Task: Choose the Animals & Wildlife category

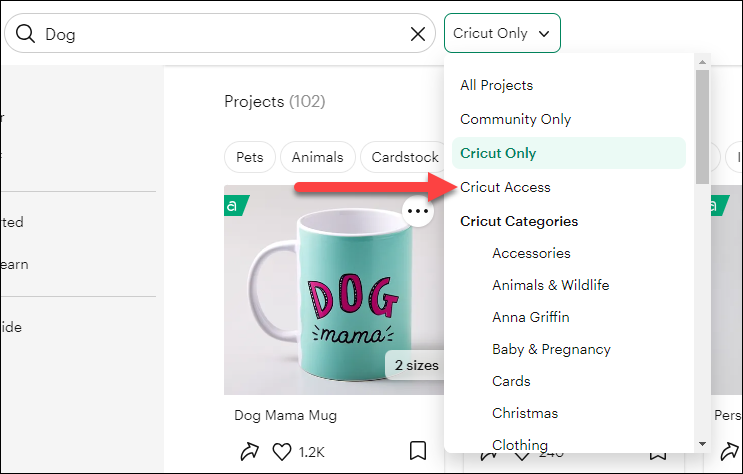Action: 550,285
